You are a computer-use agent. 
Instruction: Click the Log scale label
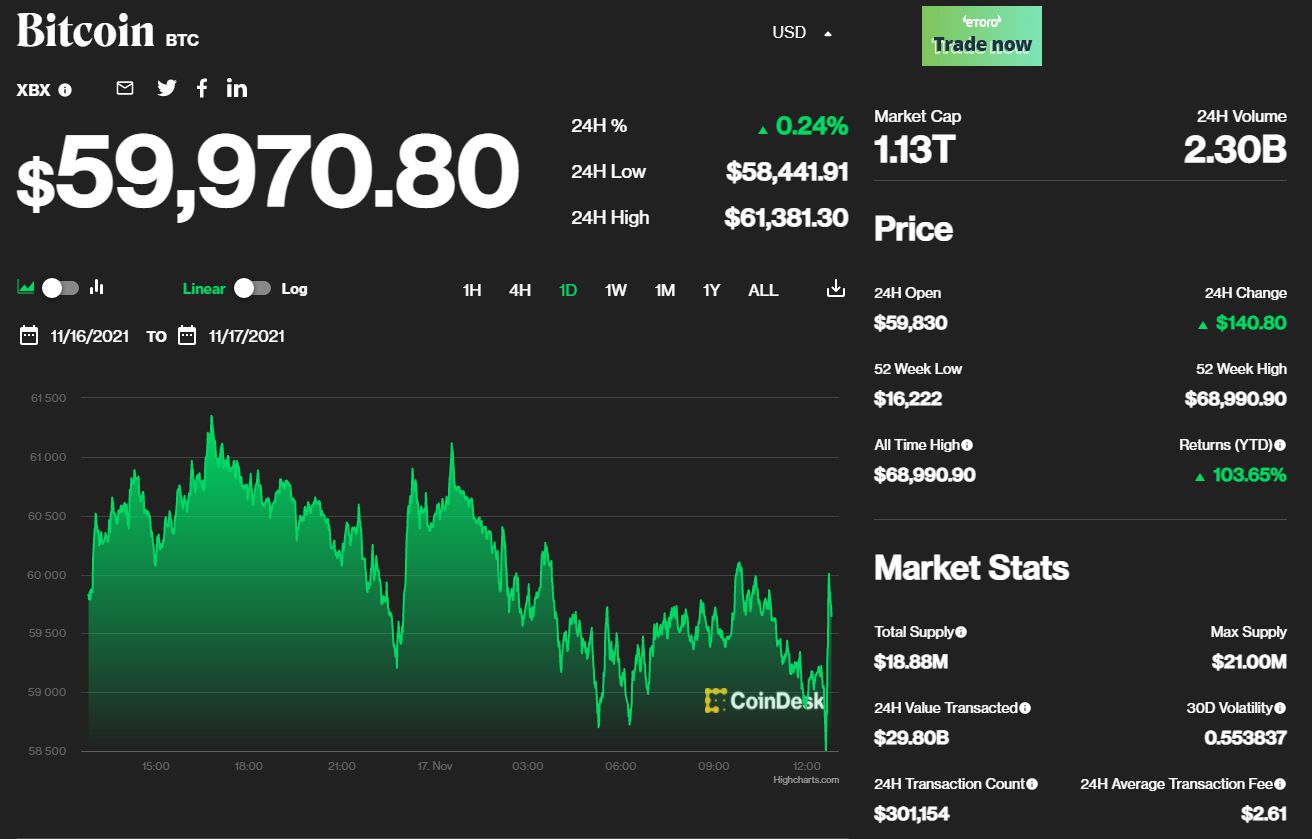(x=294, y=288)
